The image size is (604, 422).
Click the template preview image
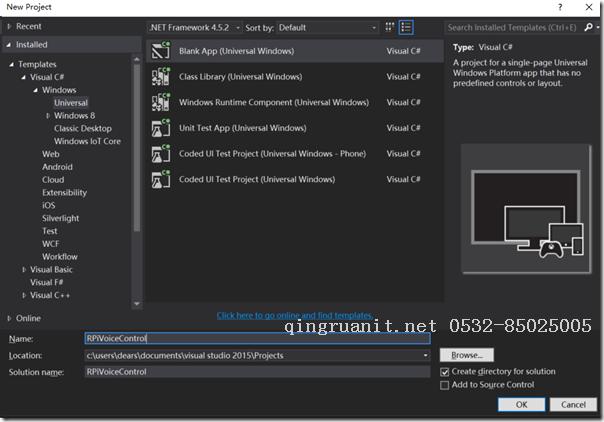coord(527,209)
